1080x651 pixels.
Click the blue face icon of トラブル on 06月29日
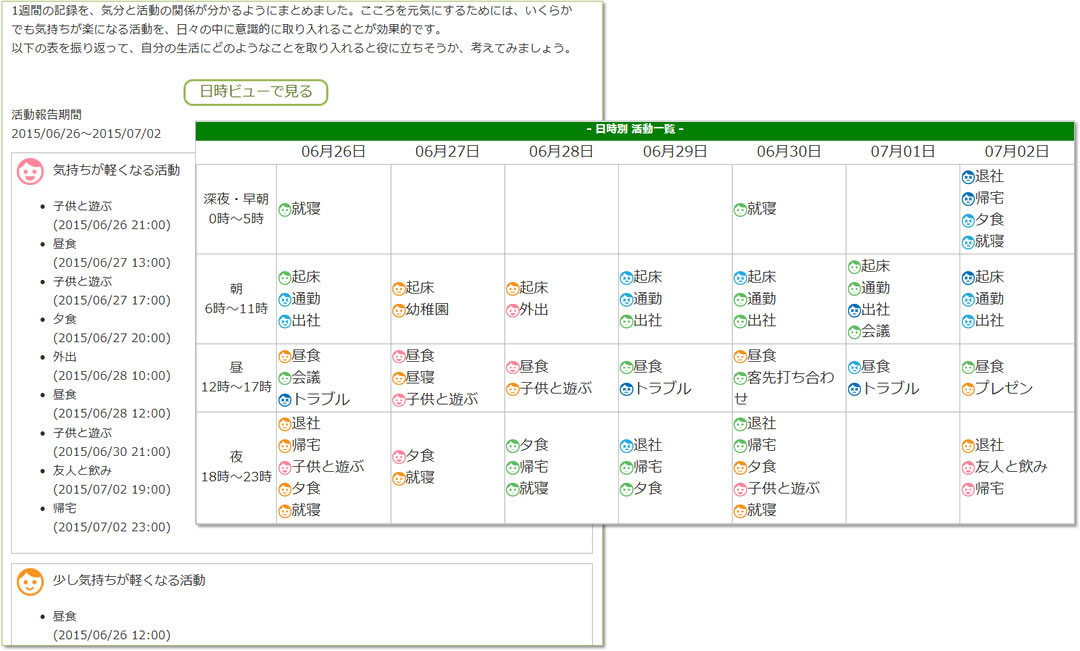[x=626, y=389]
